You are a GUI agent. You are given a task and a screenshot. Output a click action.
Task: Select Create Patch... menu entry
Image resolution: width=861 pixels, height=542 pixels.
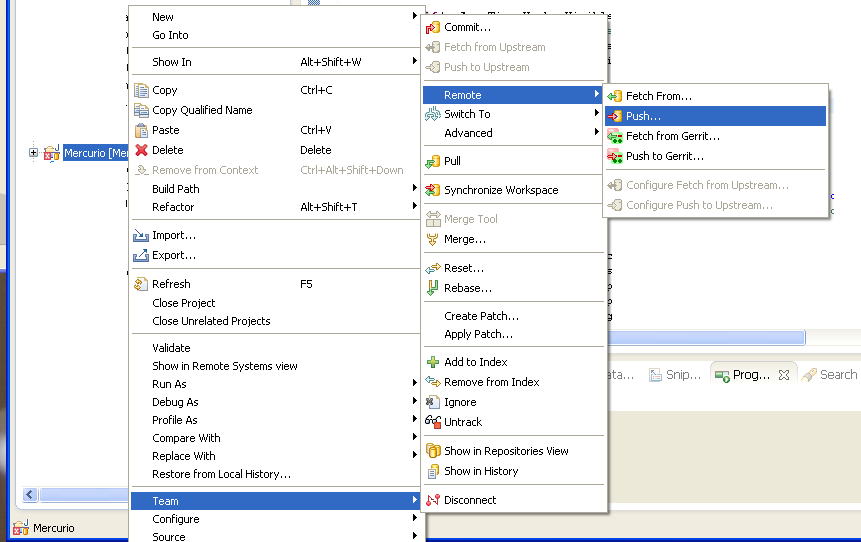pyautogui.click(x=481, y=316)
